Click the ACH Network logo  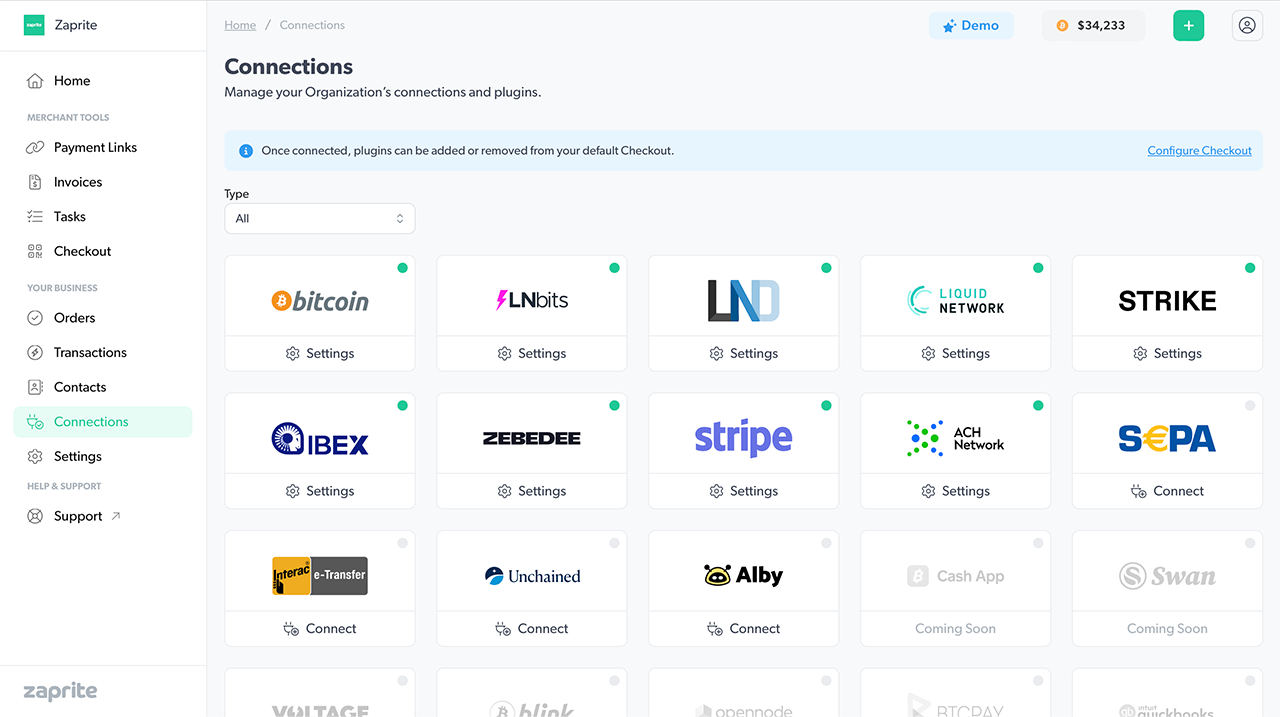pyautogui.click(x=956, y=438)
